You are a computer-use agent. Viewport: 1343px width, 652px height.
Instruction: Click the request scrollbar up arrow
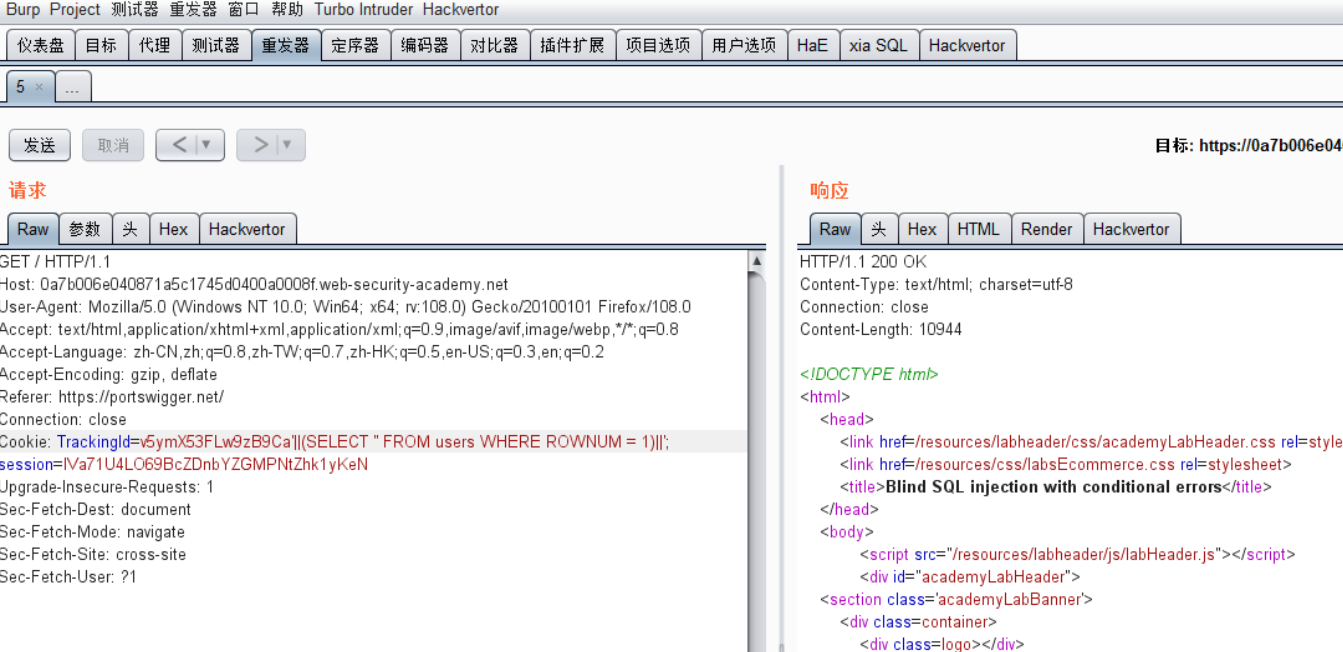coord(757,261)
